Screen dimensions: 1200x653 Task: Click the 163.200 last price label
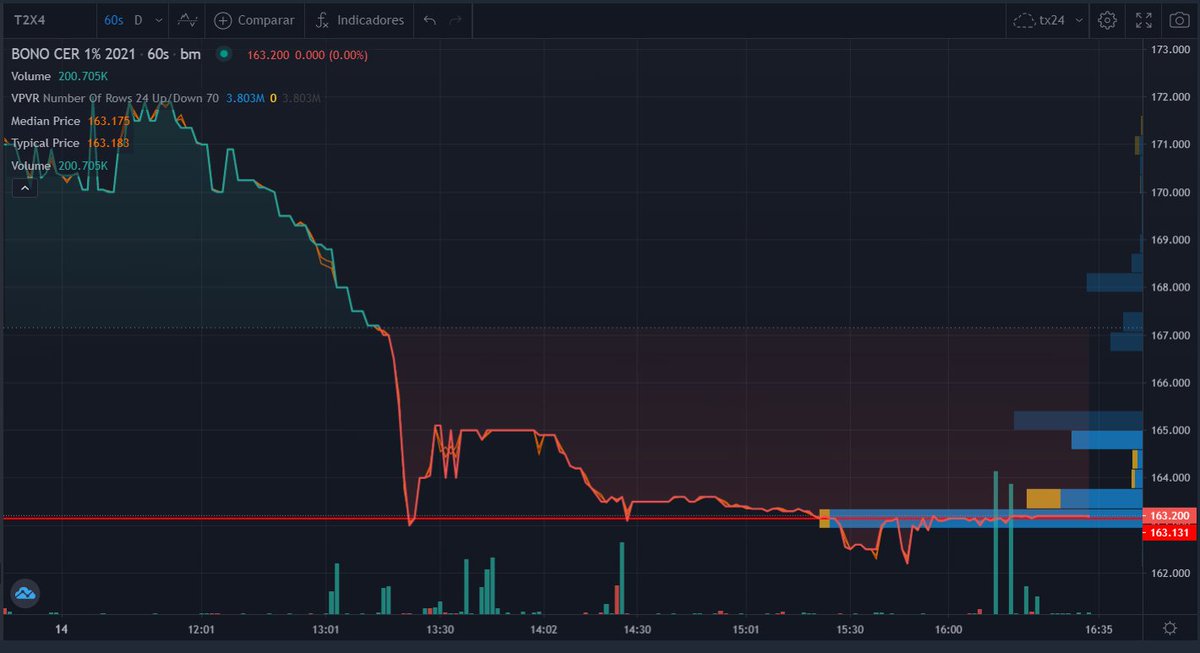tap(1170, 516)
